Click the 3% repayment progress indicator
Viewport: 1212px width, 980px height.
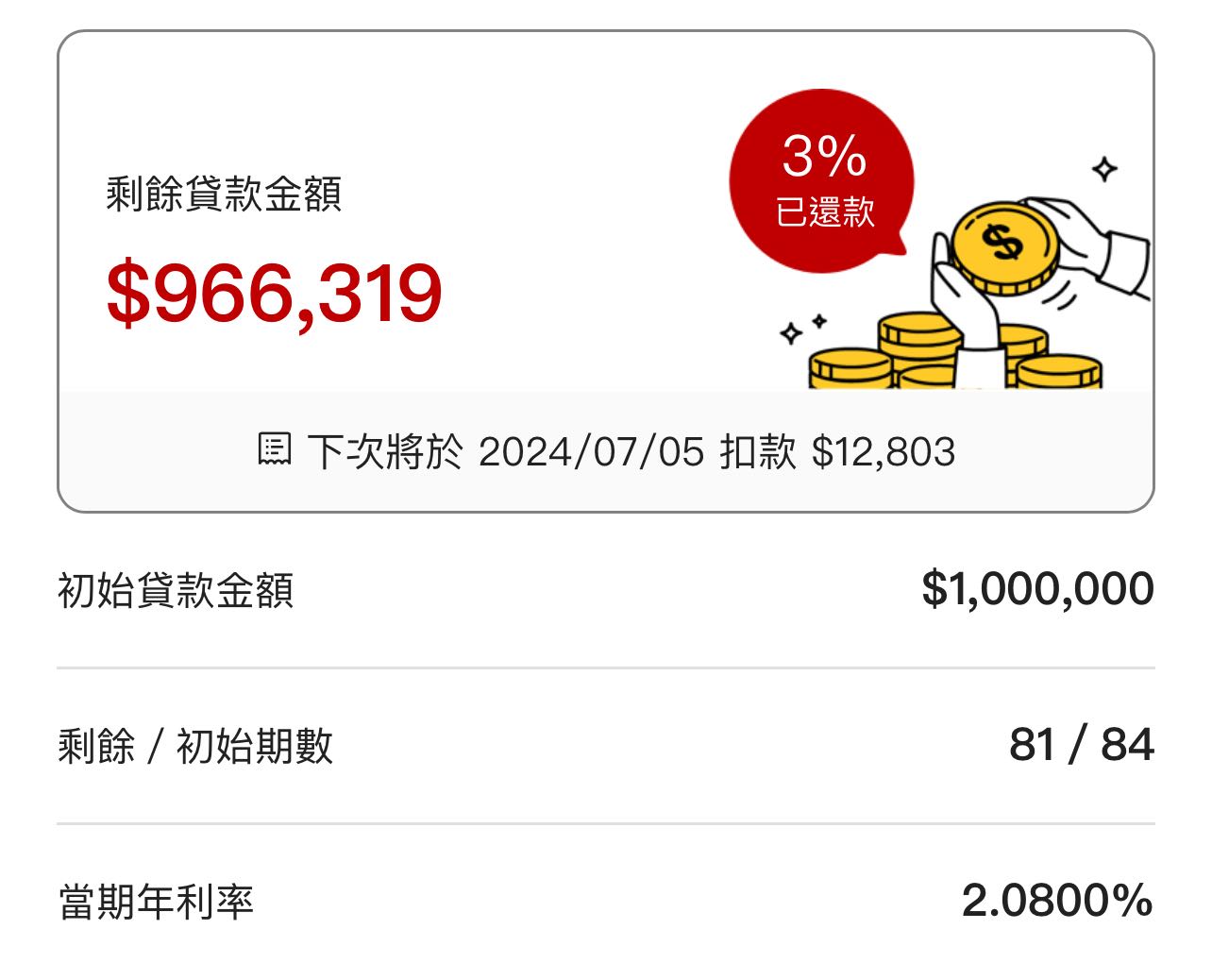824,156
